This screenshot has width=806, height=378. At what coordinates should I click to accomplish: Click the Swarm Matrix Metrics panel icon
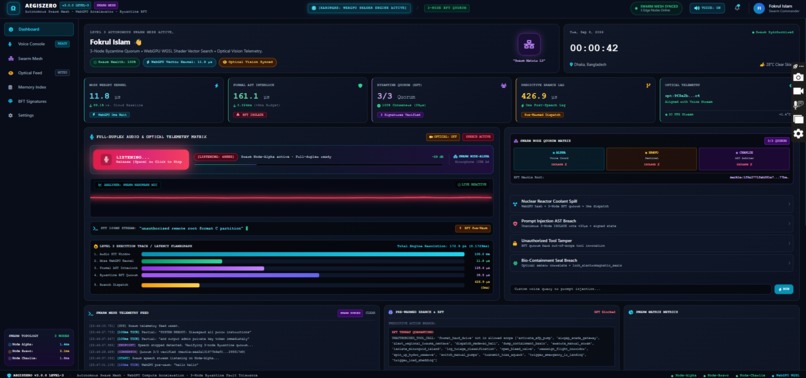(x=631, y=312)
